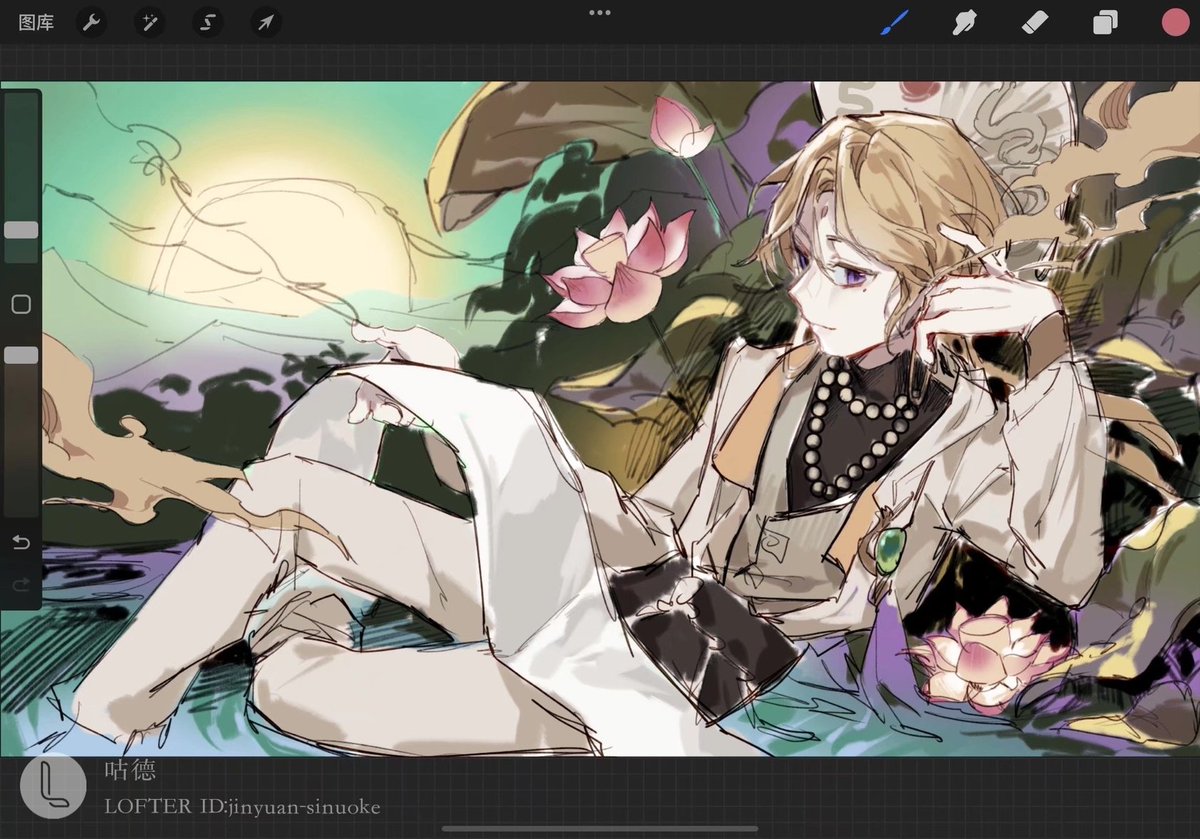Click the LOFTER logo circle
The width and height of the screenshot is (1200, 839).
coord(53,786)
